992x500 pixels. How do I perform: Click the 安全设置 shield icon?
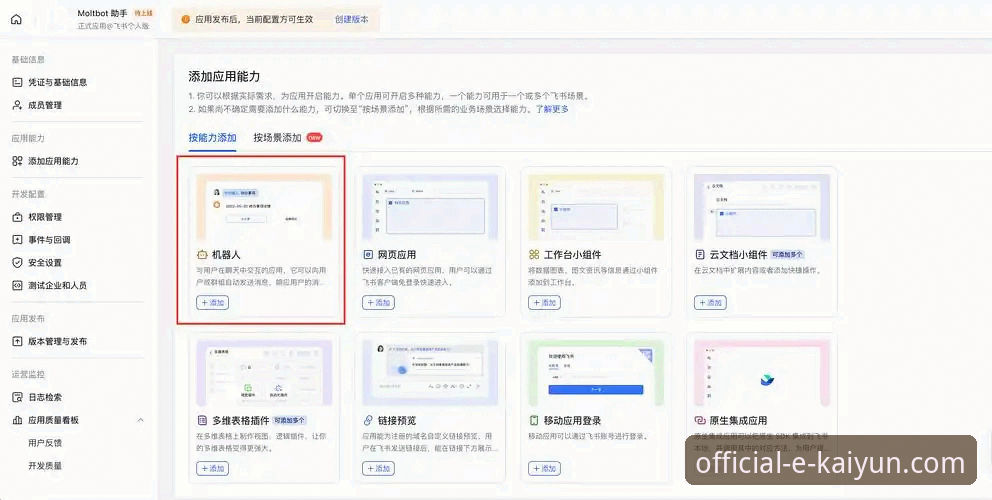tap(17, 262)
